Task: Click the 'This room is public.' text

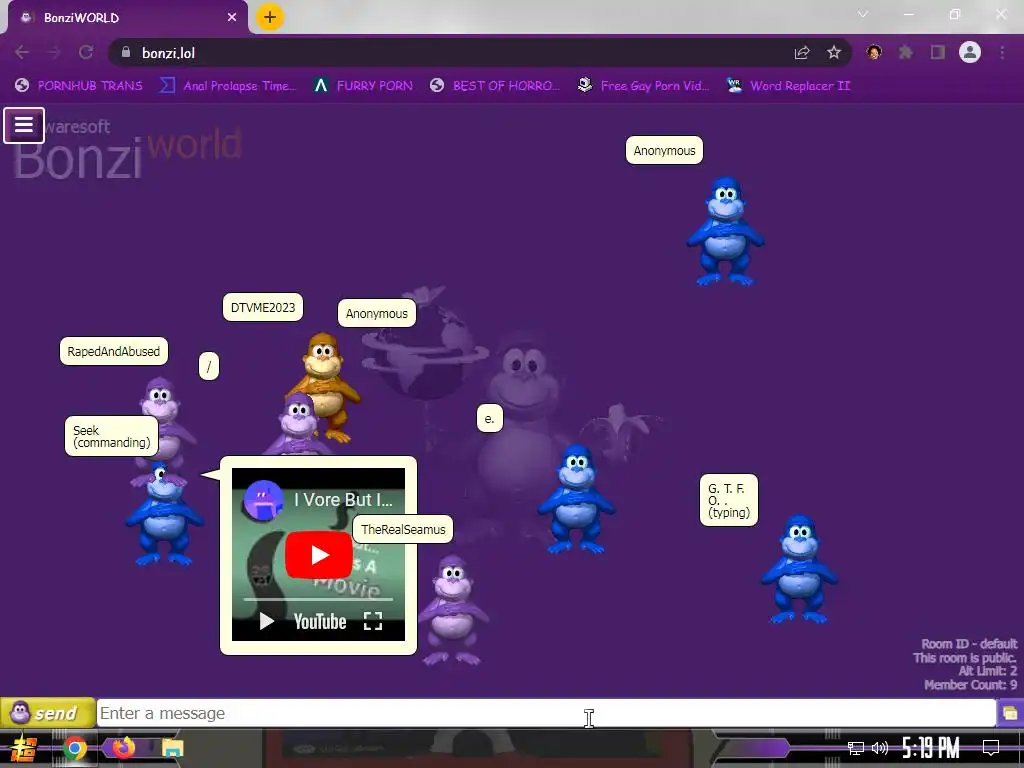Action: click(x=965, y=658)
